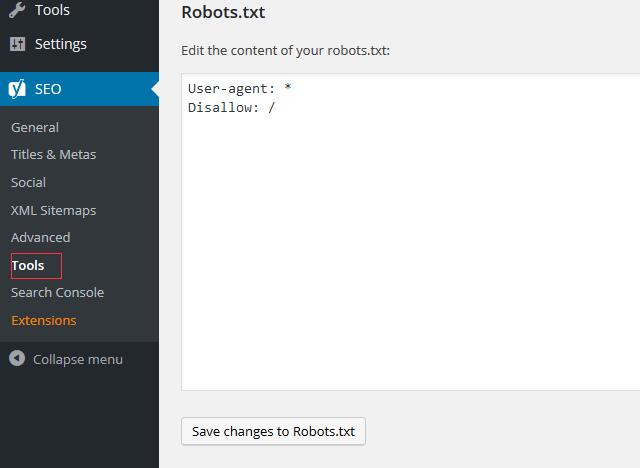The height and width of the screenshot is (468, 640).
Task: Open Titles & Metas submenu
Action: pyautogui.click(x=53, y=155)
